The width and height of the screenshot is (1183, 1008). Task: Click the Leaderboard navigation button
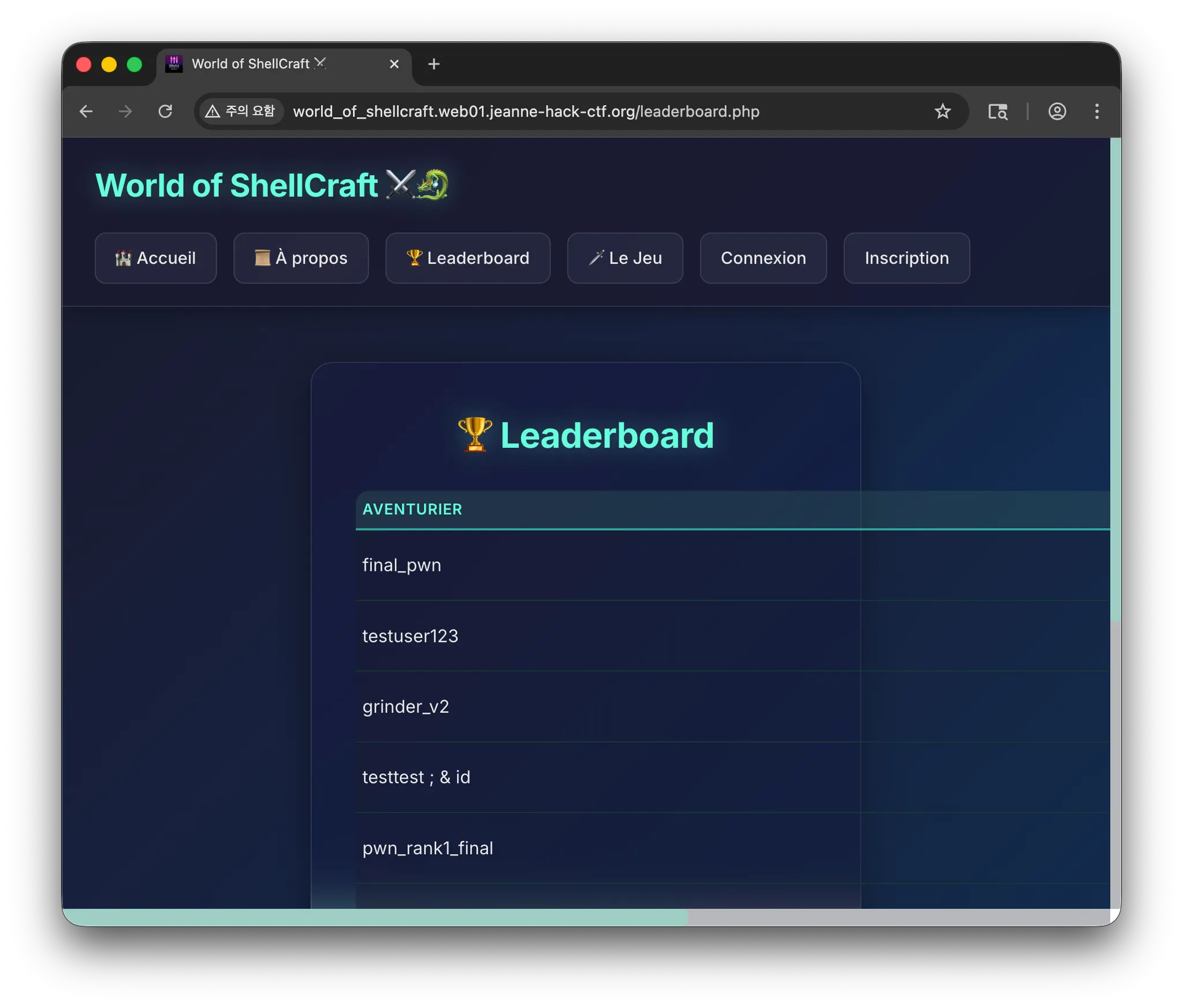[x=468, y=258]
